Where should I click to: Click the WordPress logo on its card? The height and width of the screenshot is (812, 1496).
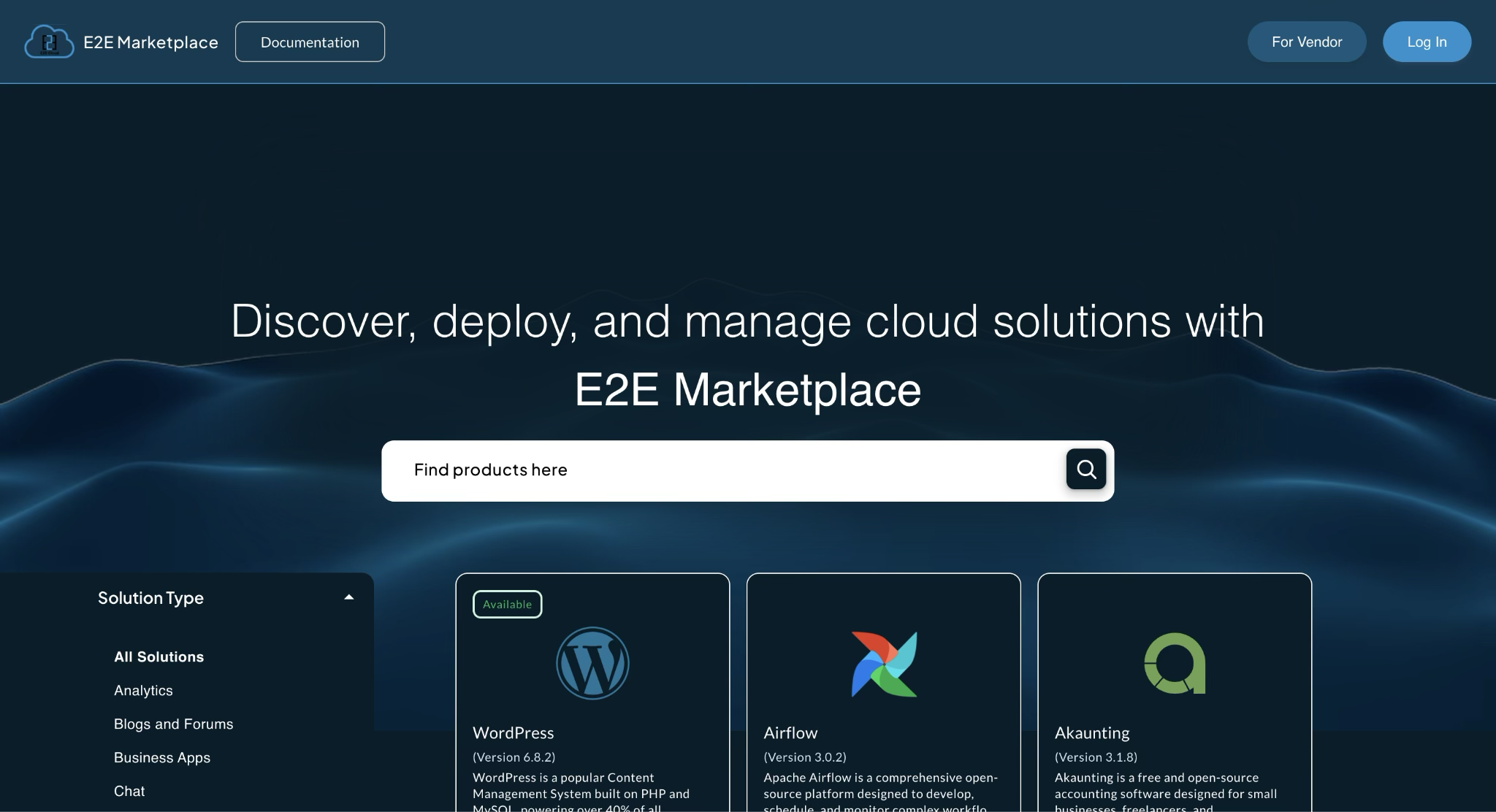point(593,663)
